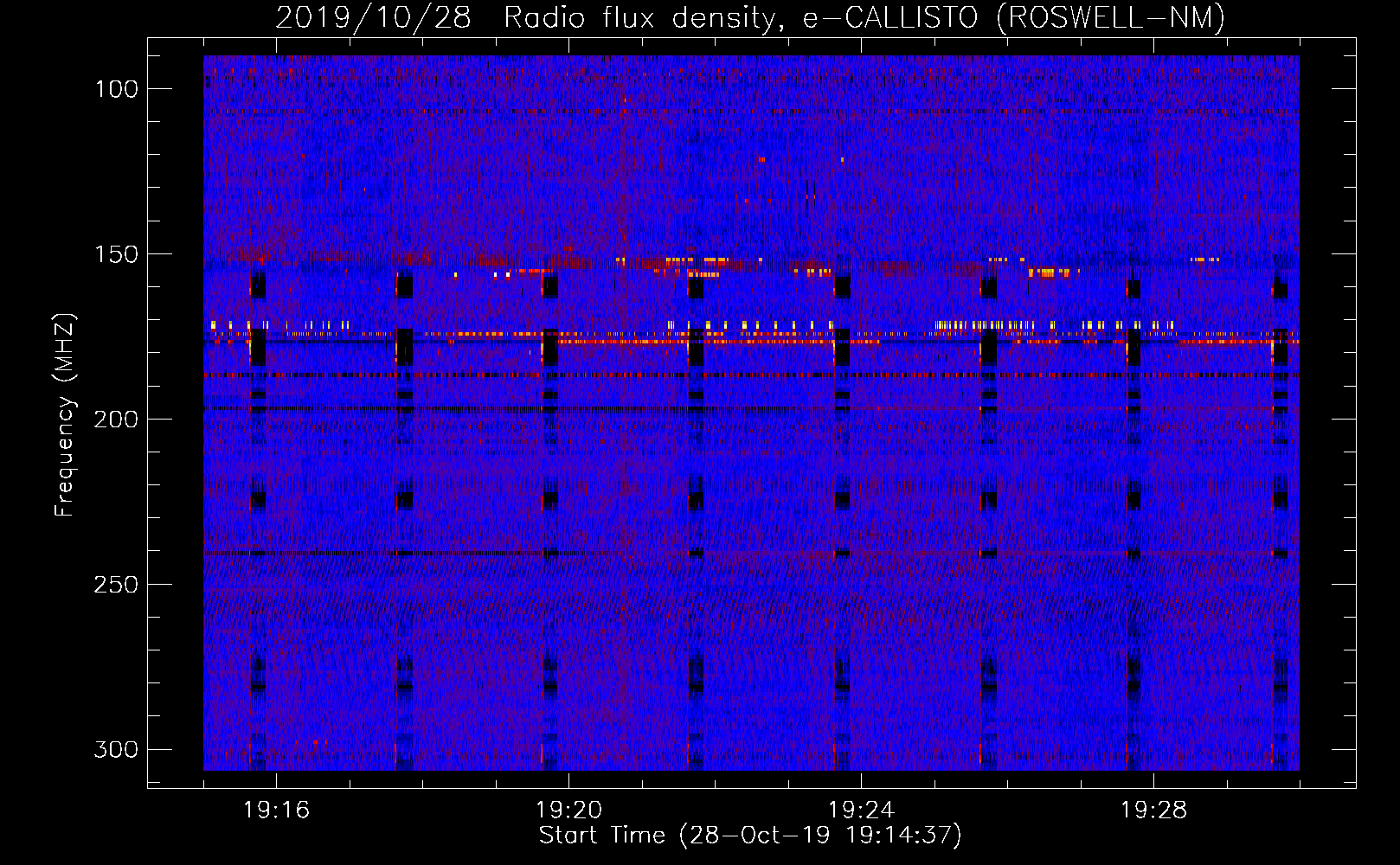Click the "Frequency (MHZ)" axis label
Viewport: 1400px width, 865px height.
tap(65, 414)
